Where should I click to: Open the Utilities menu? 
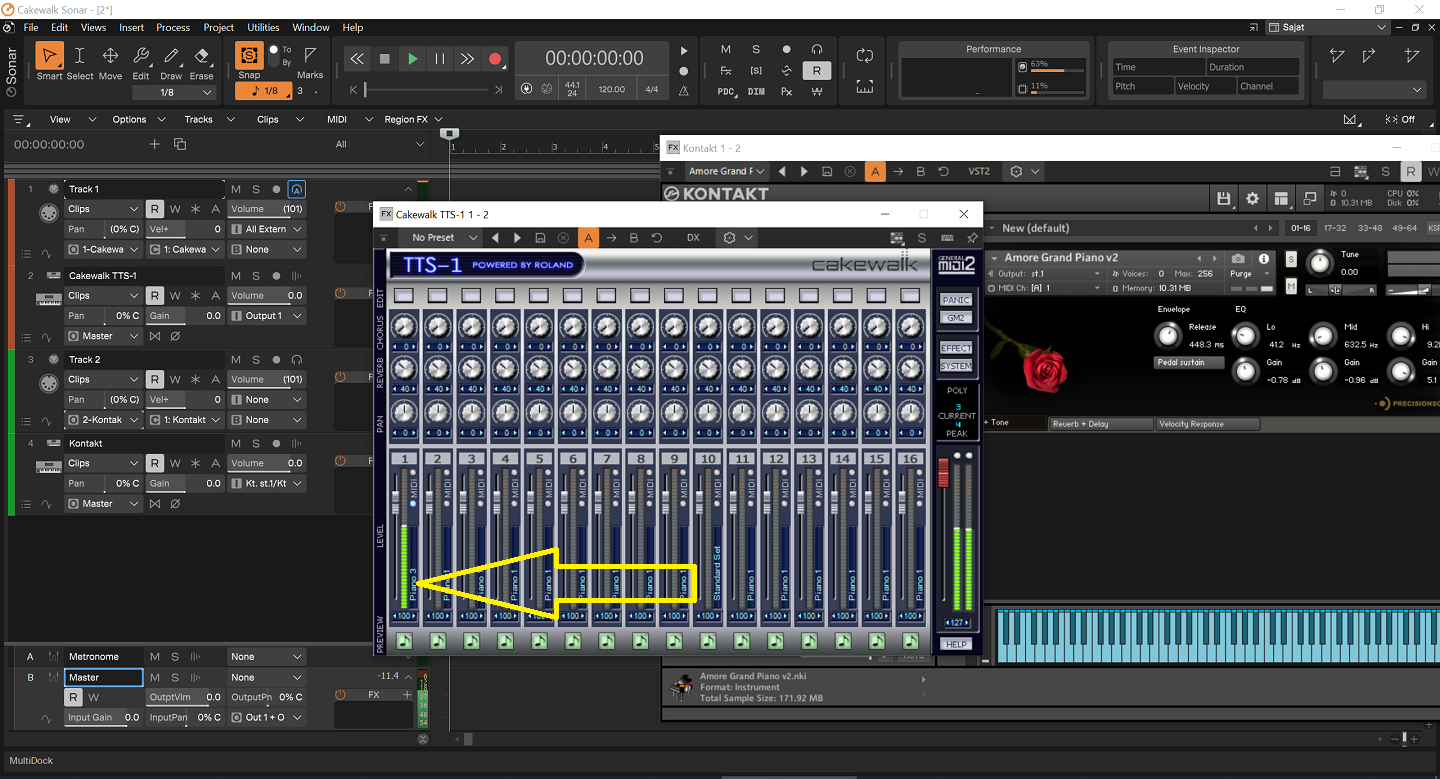coord(263,27)
